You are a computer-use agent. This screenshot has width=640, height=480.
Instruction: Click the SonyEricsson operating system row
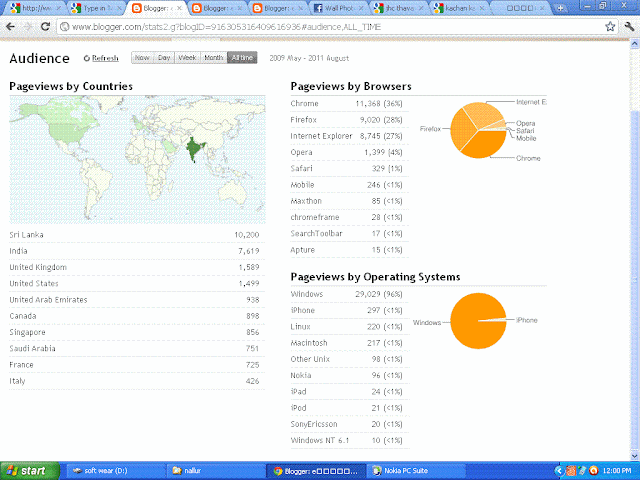[x=349, y=424]
